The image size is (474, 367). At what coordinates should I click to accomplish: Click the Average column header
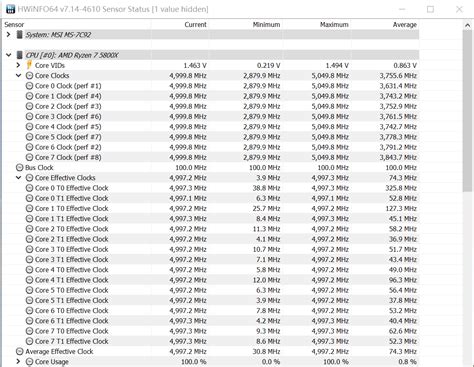[x=404, y=25]
